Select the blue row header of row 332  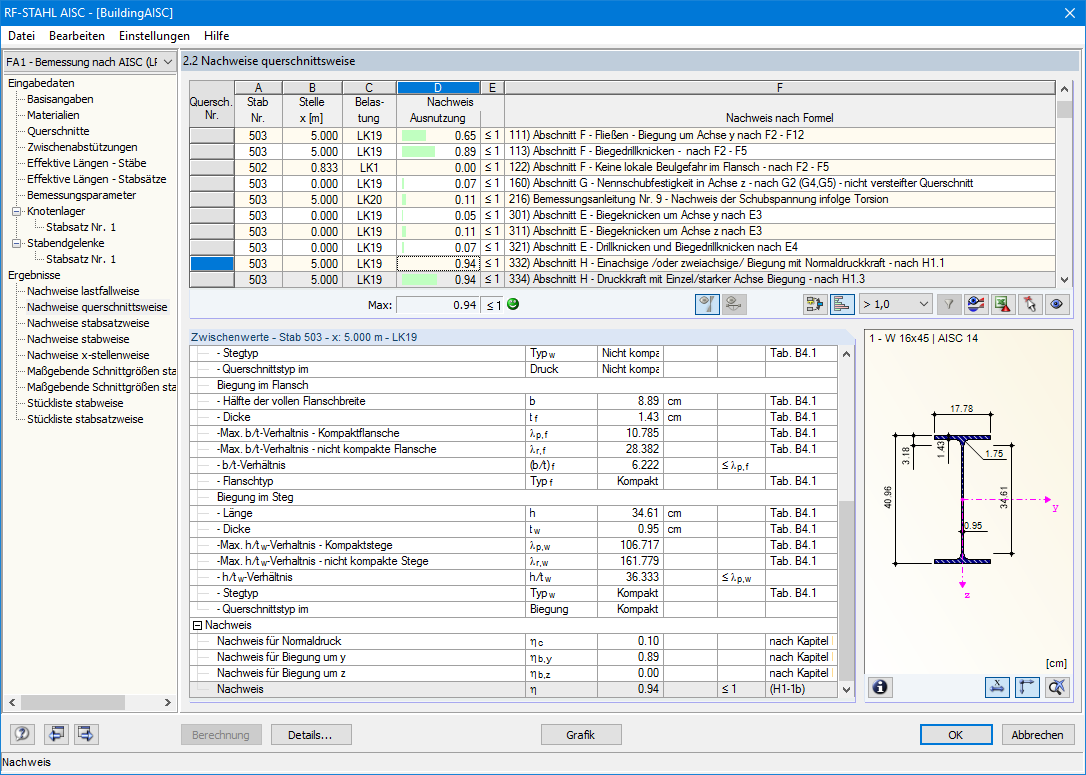(x=212, y=264)
